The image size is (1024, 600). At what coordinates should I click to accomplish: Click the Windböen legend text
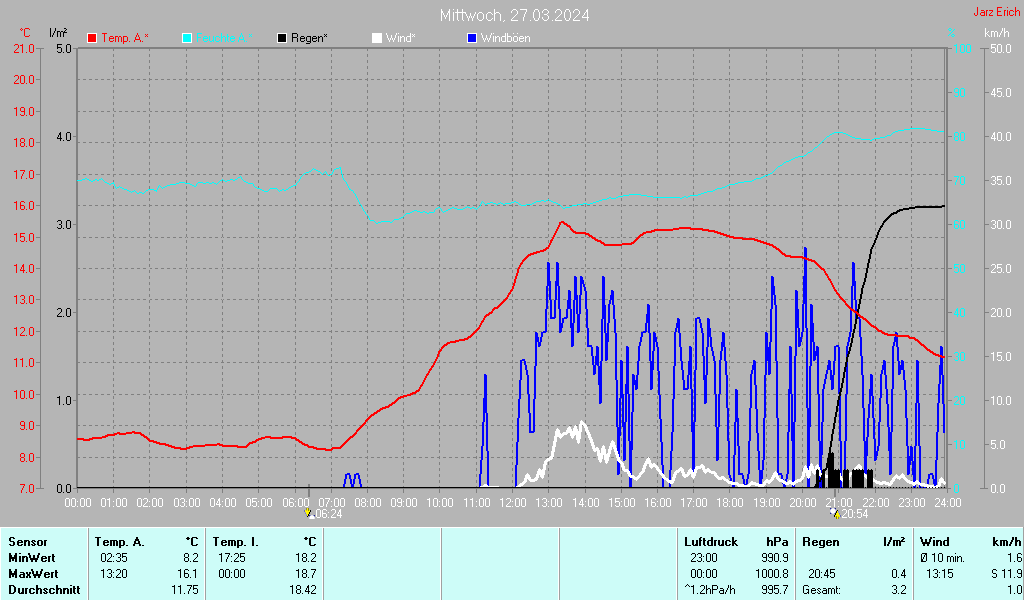pos(506,38)
